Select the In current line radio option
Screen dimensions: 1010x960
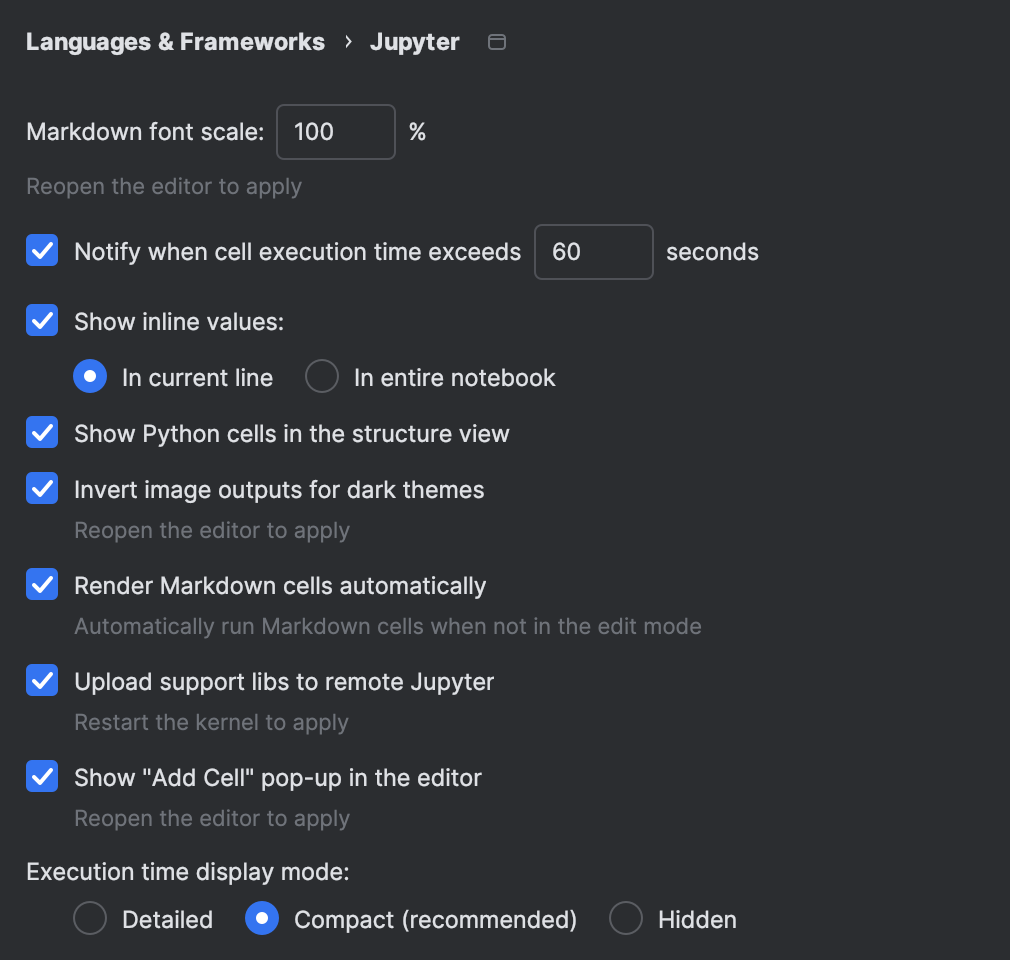tap(90, 378)
